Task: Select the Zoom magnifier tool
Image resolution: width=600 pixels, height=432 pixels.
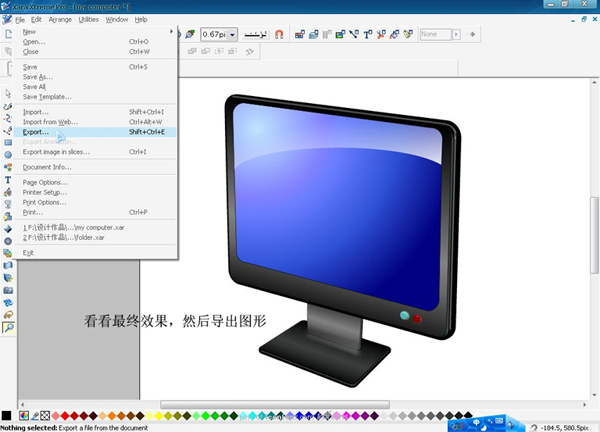Action: (x=8, y=328)
